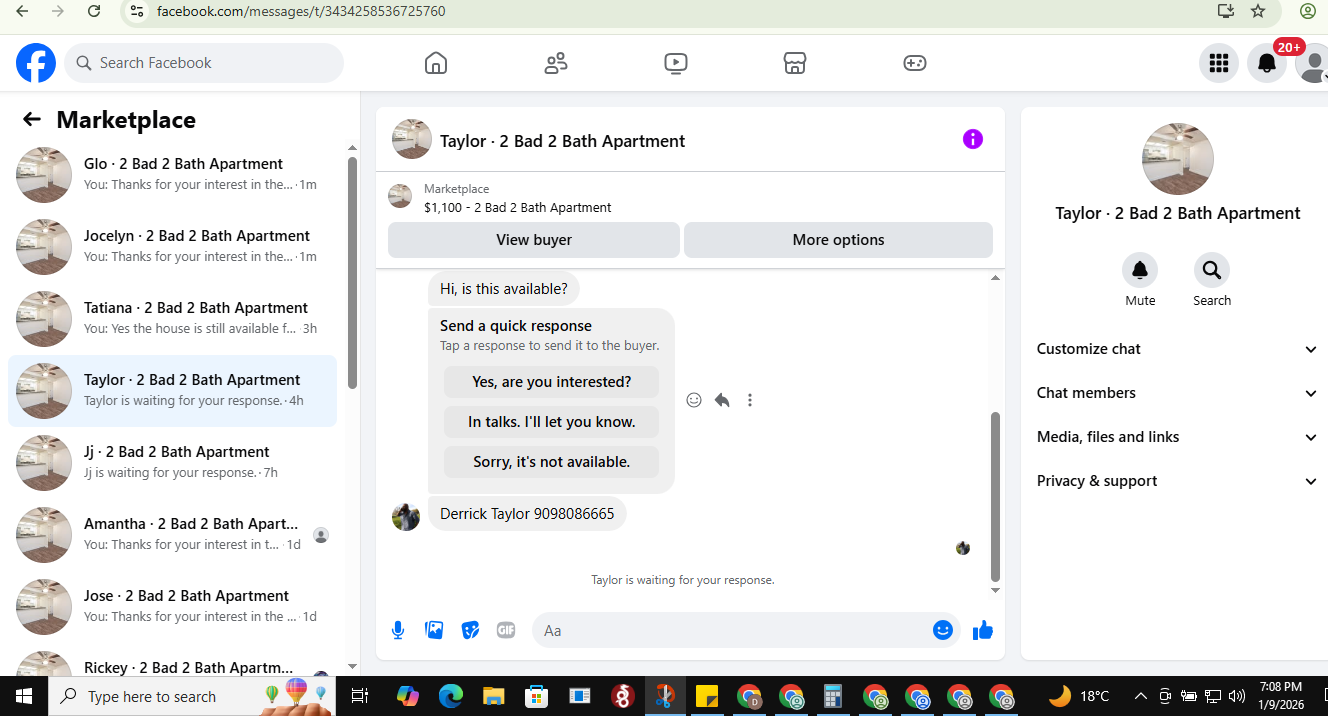Image resolution: width=1328 pixels, height=716 pixels.
Task: Click the taskbar clock showing 7:08 PM
Action: tap(1281, 696)
